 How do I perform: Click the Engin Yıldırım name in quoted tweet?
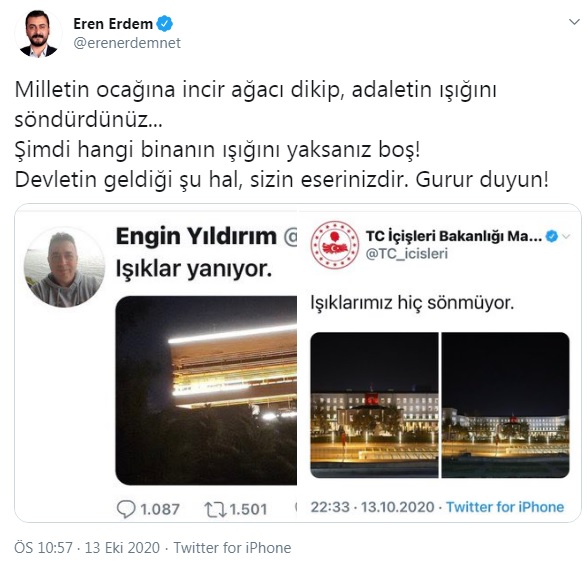tap(196, 236)
